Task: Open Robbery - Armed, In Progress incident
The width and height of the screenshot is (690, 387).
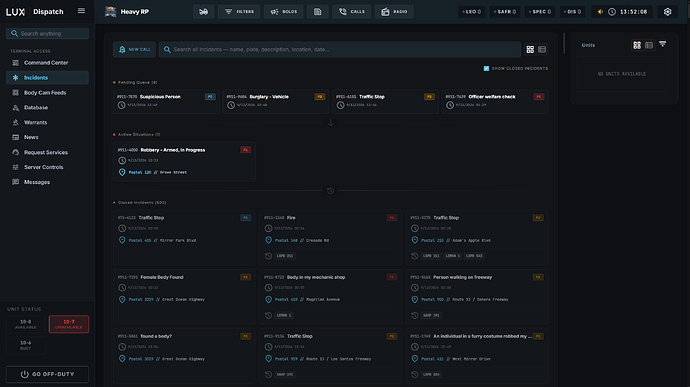Action: (184, 162)
